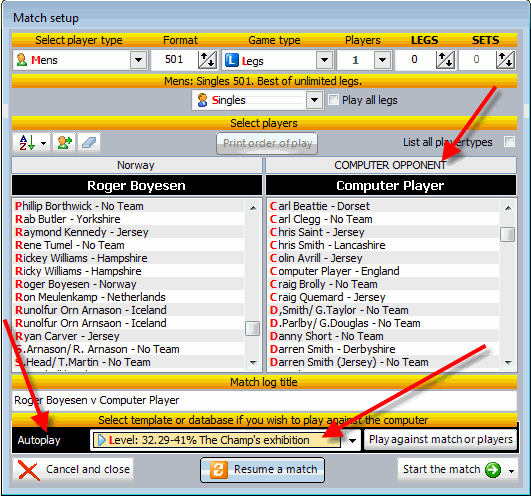
Task: Click the eraser clear players icon
Action: pyautogui.click(x=89, y=143)
